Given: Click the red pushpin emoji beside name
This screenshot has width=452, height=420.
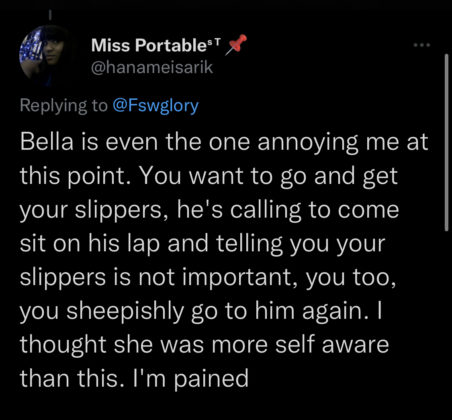Looking at the screenshot, I should tap(236, 45).
